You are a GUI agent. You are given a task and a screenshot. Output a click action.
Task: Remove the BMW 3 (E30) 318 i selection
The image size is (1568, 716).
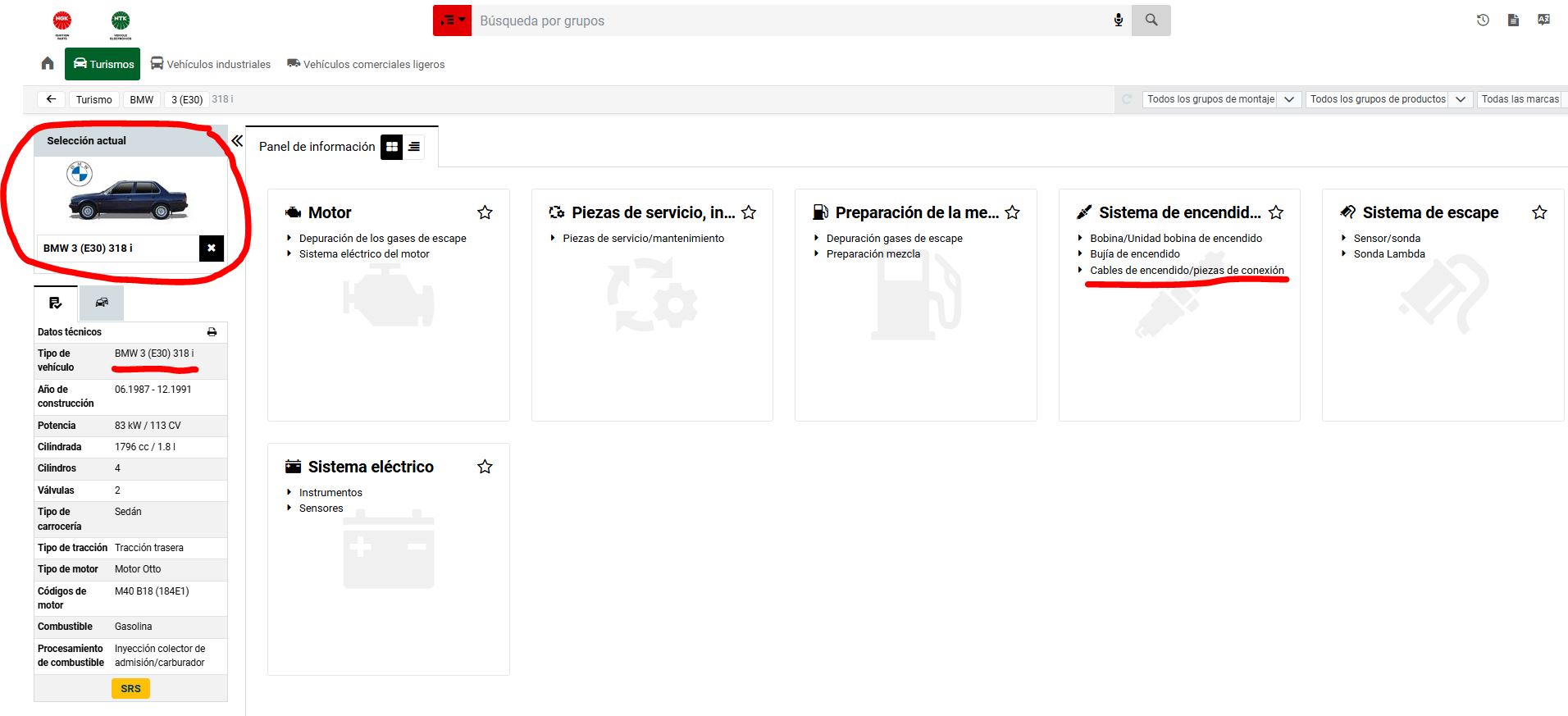pyautogui.click(x=212, y=248)
